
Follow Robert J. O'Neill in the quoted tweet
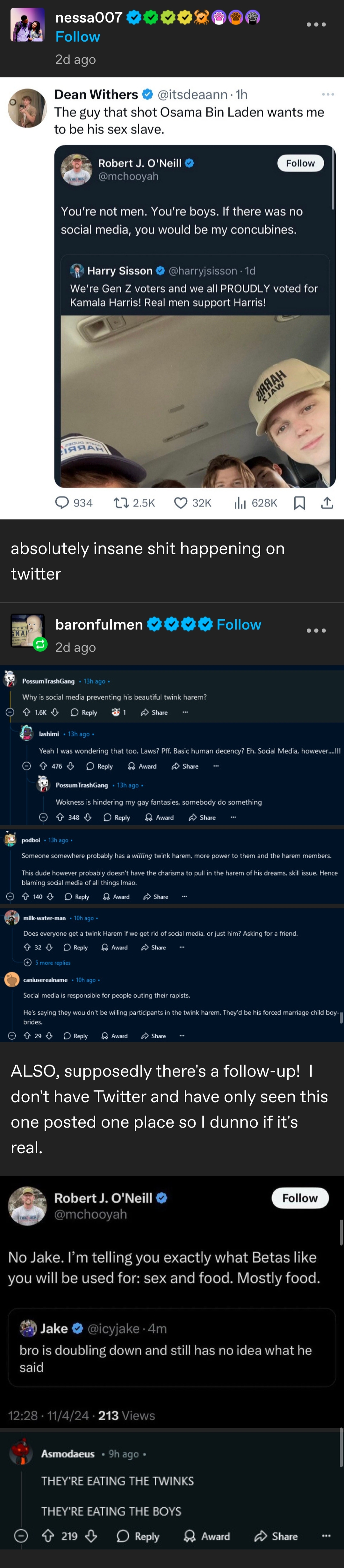[300, 163]
